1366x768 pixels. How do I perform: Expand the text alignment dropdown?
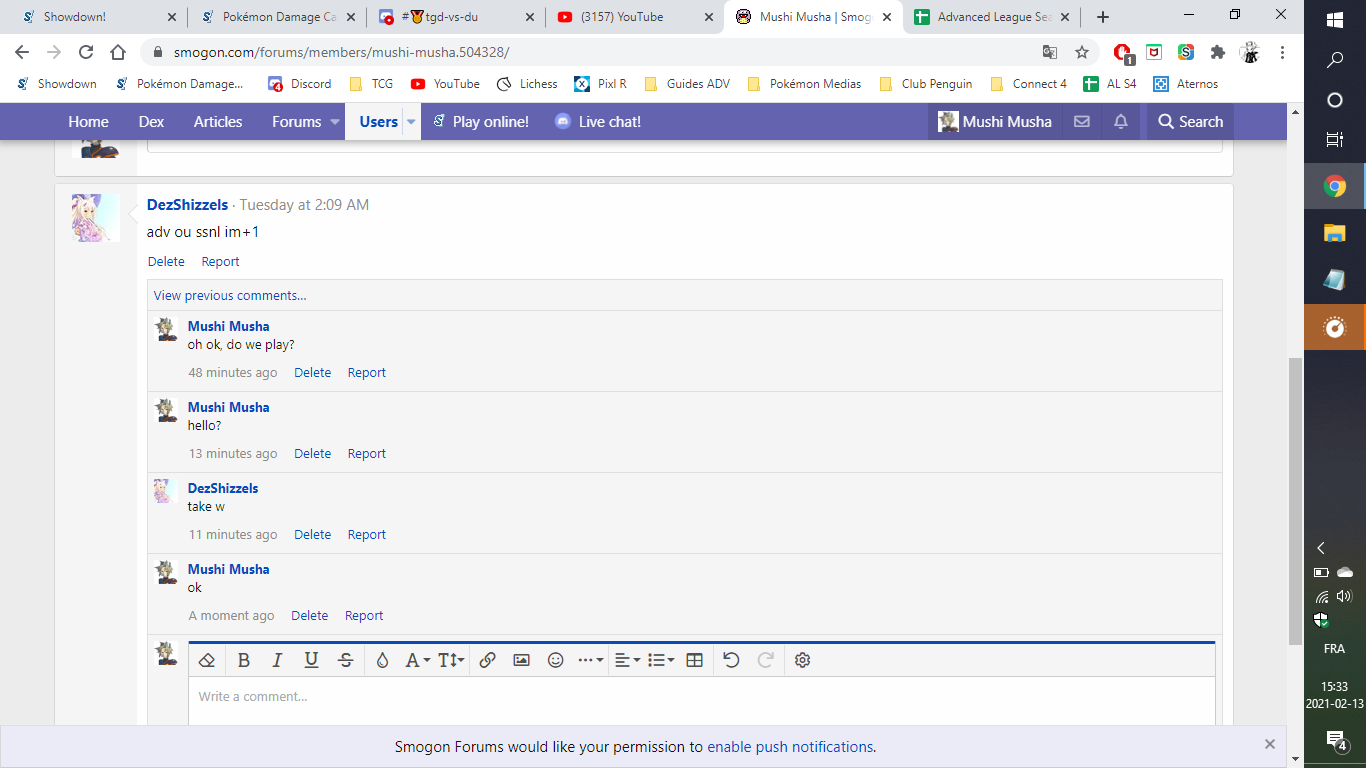click(x=627, y=660)
